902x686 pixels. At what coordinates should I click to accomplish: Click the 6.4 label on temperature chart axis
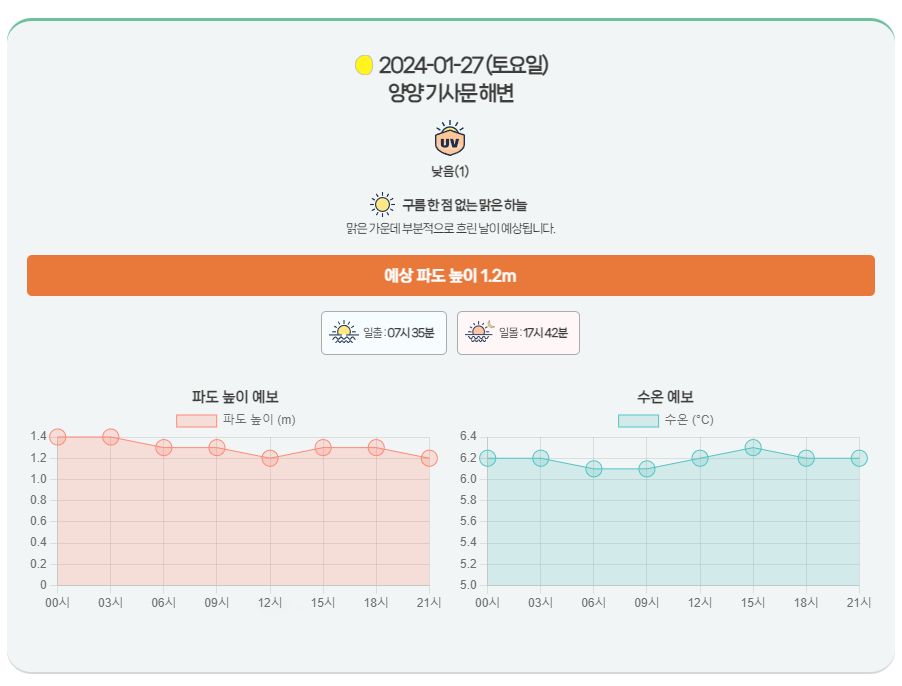(468, 436)
